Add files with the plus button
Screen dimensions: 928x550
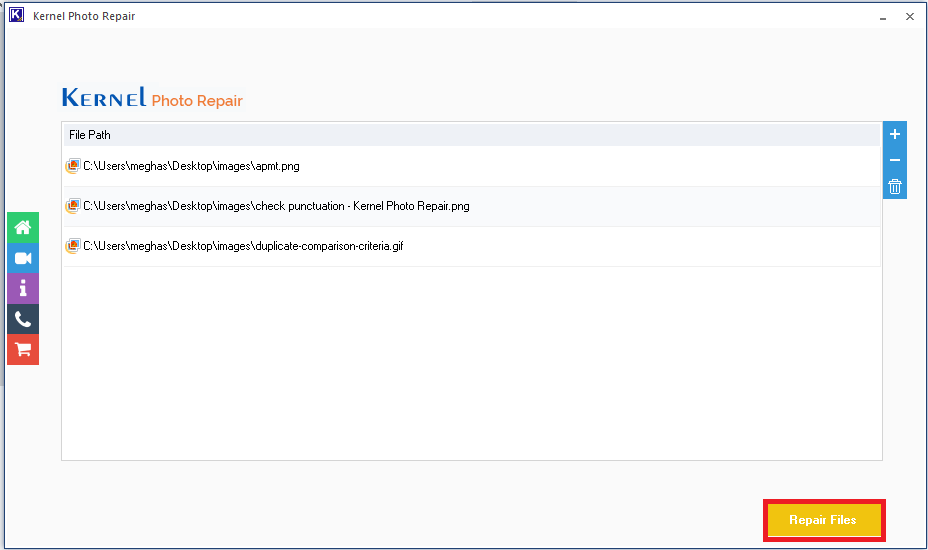pos(895,134)
